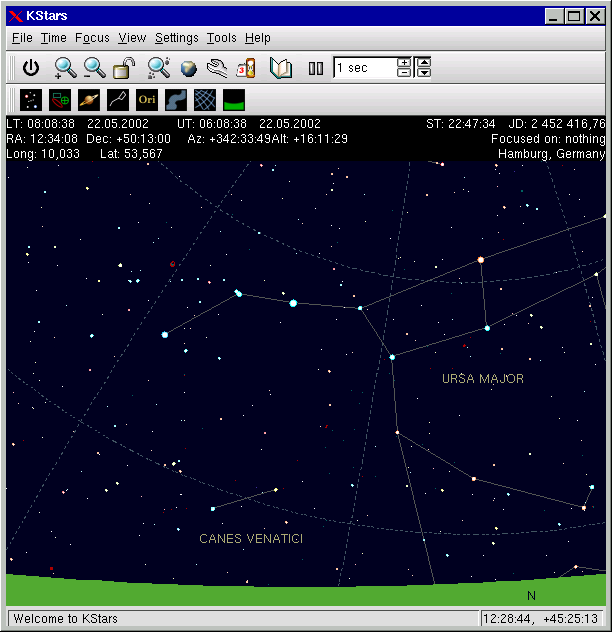Zoom out with the magnifier minus icon
This screenshot has width=612, height=632.
(94, 68)
